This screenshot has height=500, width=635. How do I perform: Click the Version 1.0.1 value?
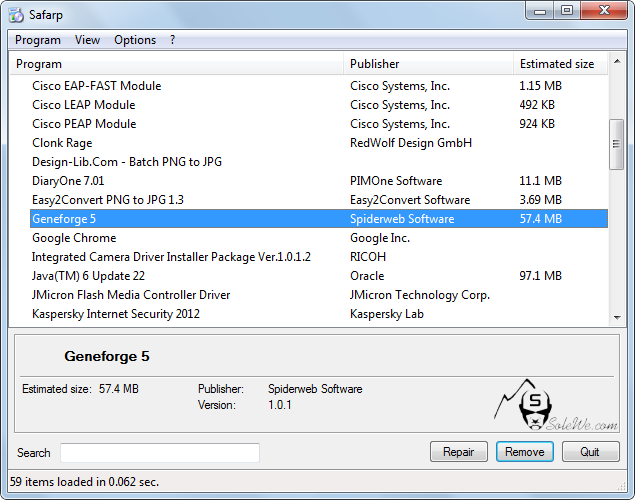(279, 405)
